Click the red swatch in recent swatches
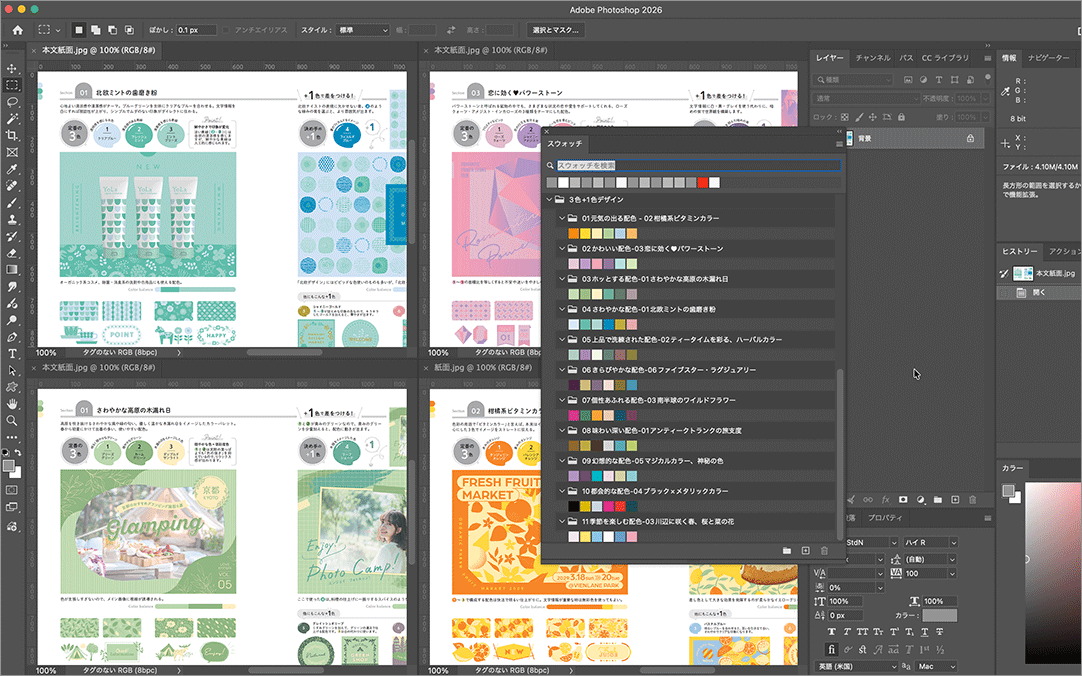This screenshot has width=1082, height=676. point(702,183)
